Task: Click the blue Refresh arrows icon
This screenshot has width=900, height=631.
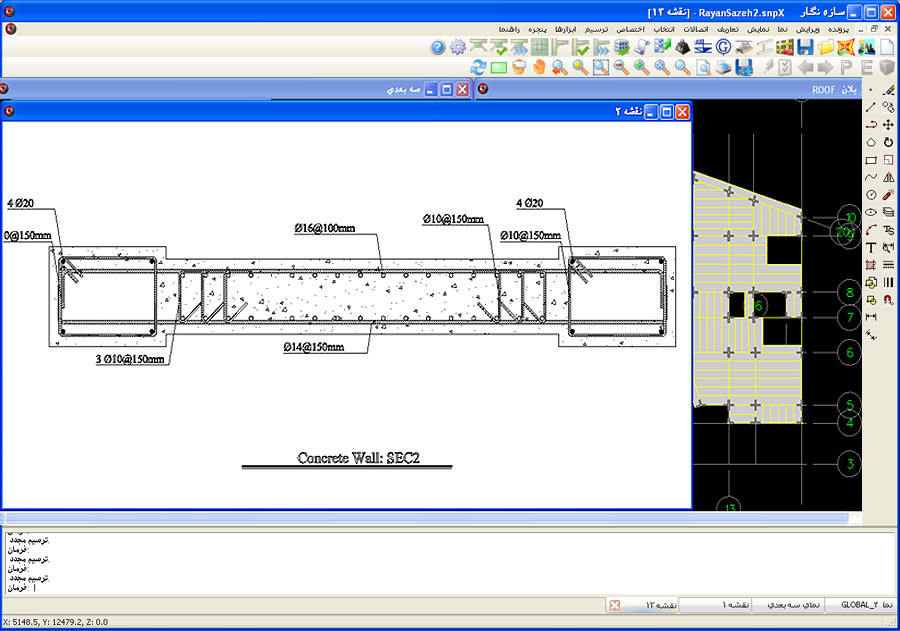Action: [x=478, y=68]
